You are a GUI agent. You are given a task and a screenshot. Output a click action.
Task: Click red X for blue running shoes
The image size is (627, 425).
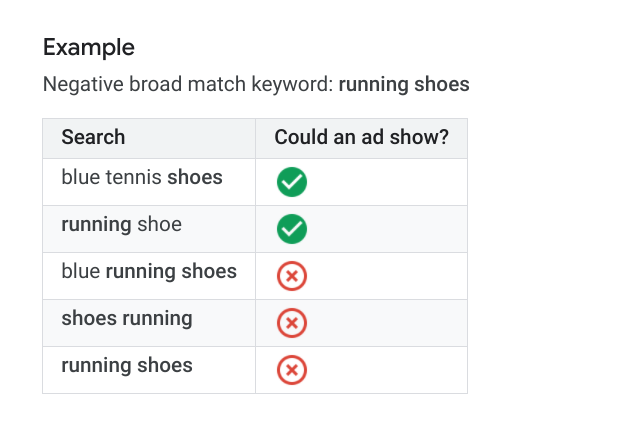coord(292,276)
